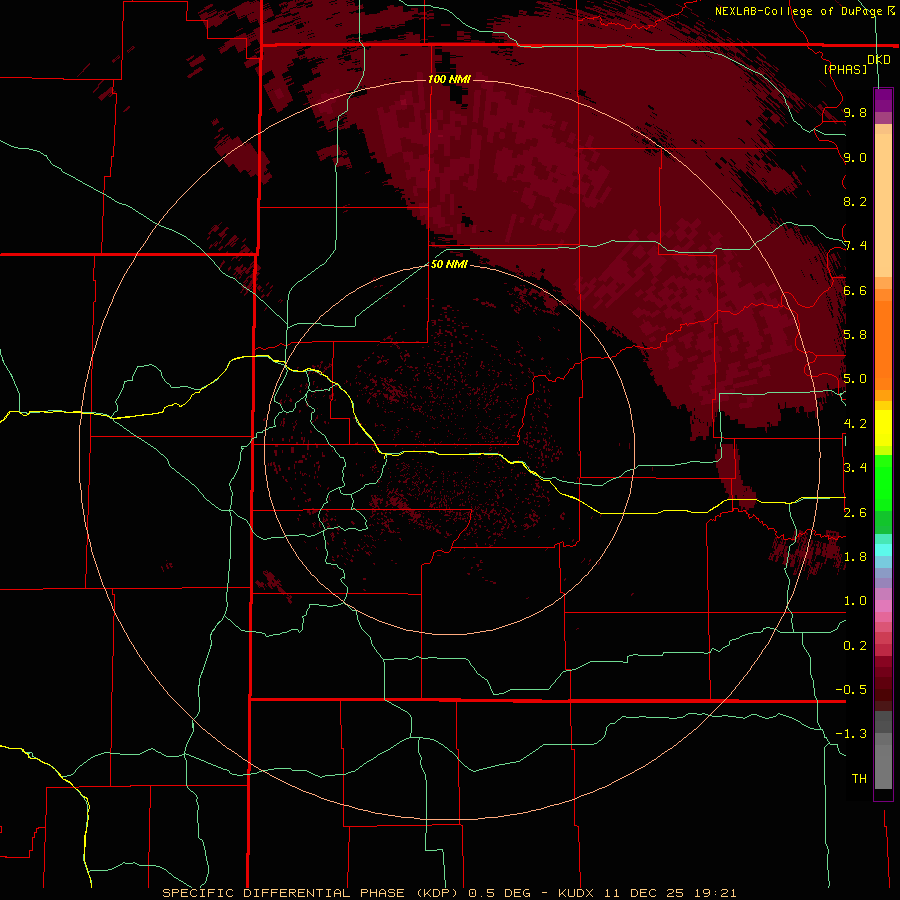Click the 50 NMI range ring label

pos(449,264)
